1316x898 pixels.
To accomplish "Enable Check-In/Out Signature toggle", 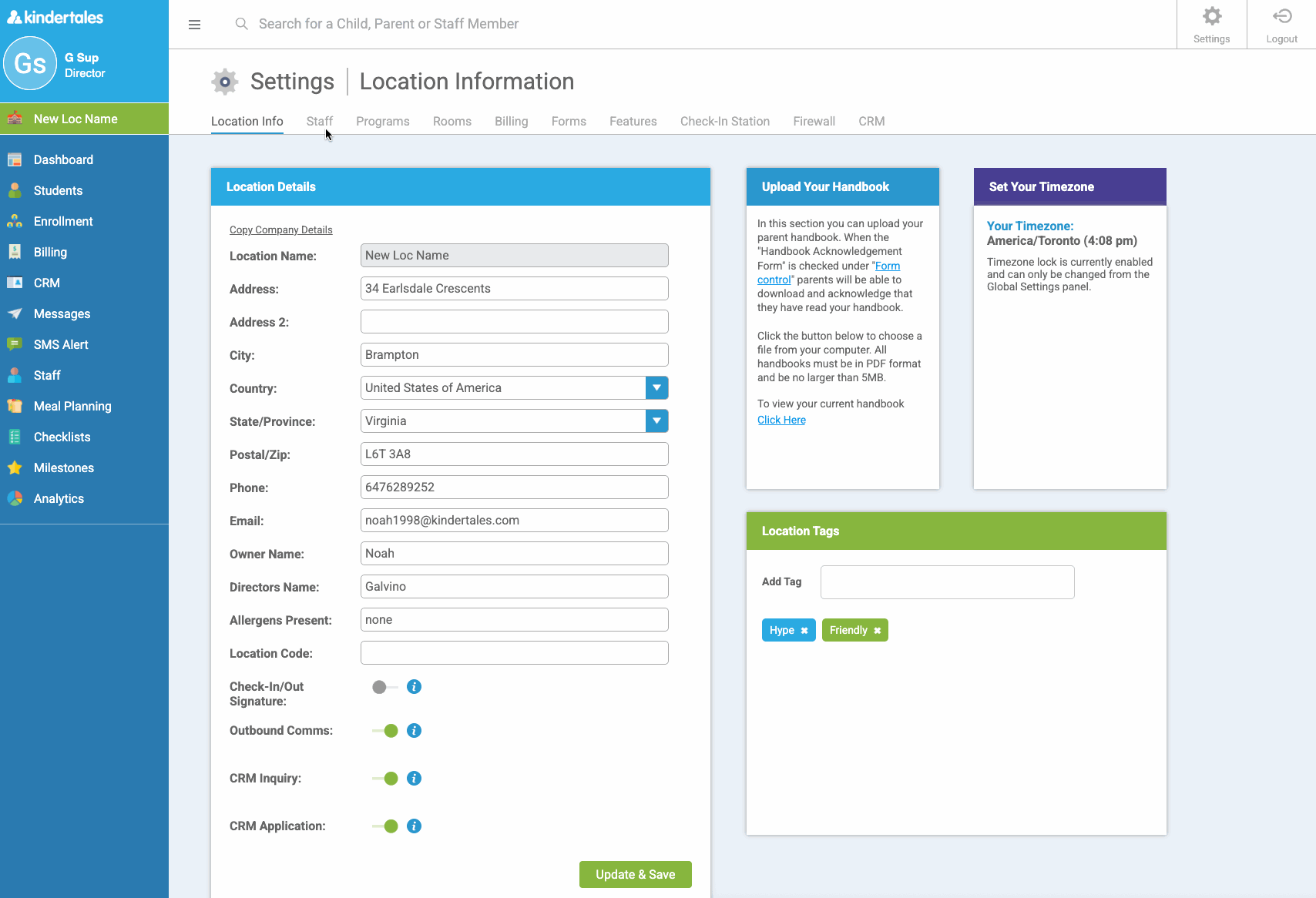I will (384, 687).
